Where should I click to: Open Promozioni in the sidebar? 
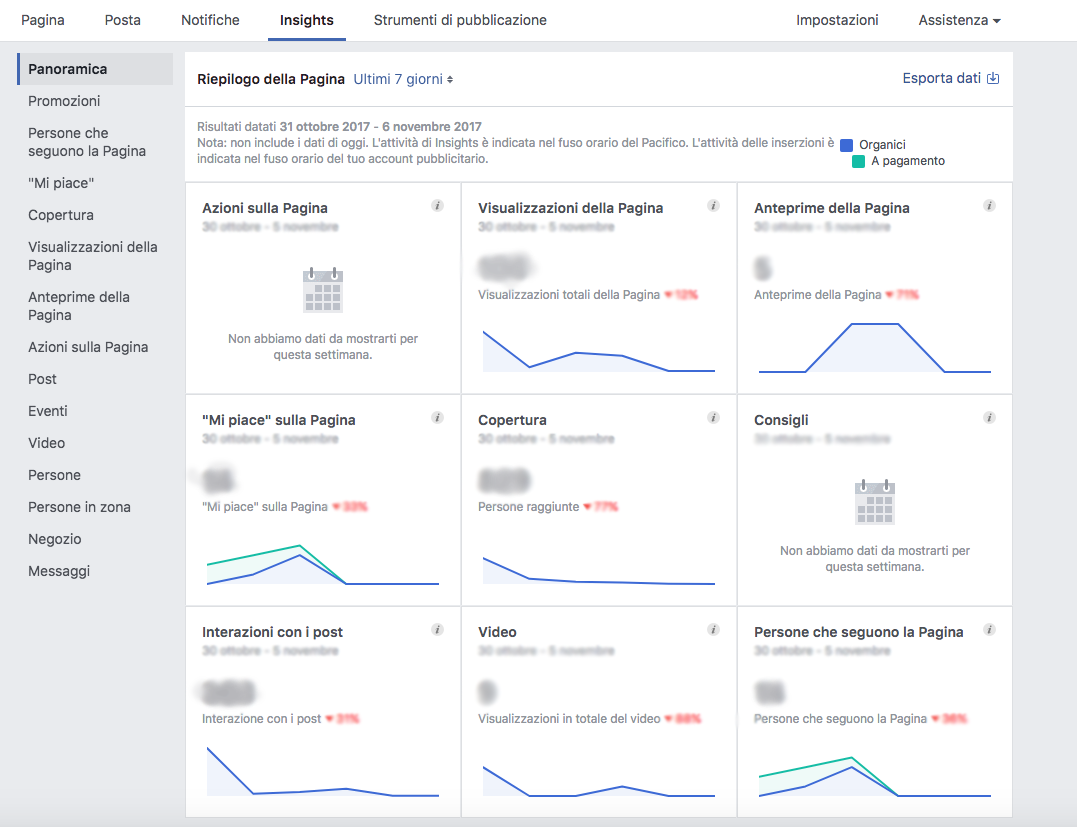coord(64,101)
